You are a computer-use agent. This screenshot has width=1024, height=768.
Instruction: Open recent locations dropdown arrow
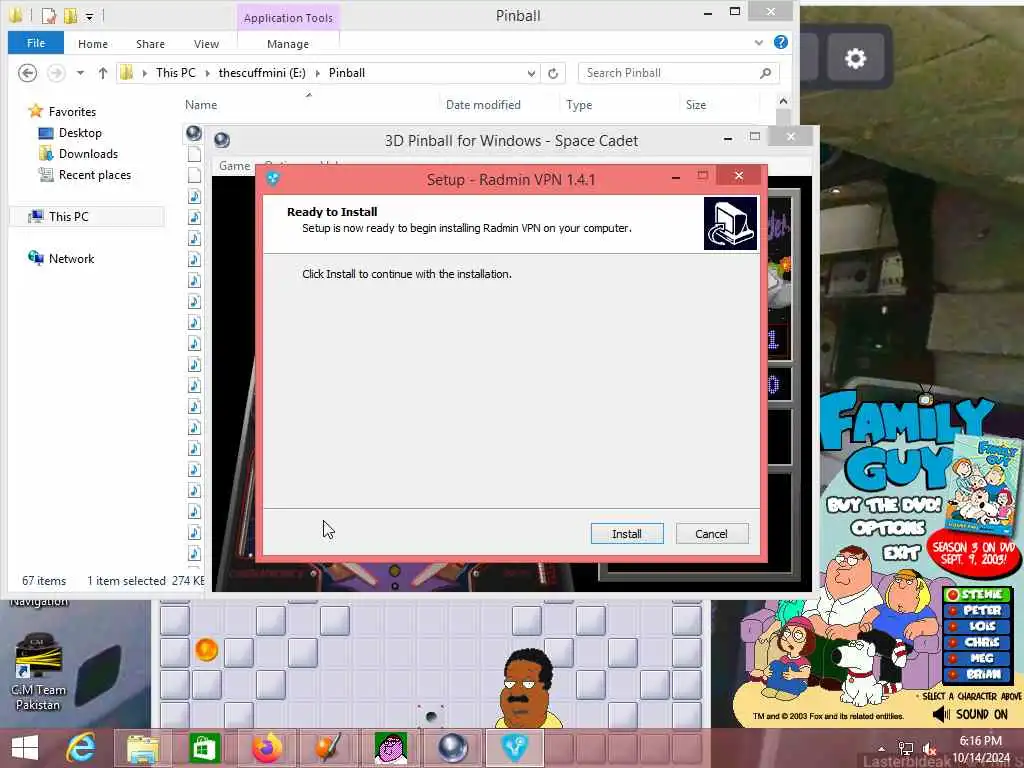[x=80, y=73]
